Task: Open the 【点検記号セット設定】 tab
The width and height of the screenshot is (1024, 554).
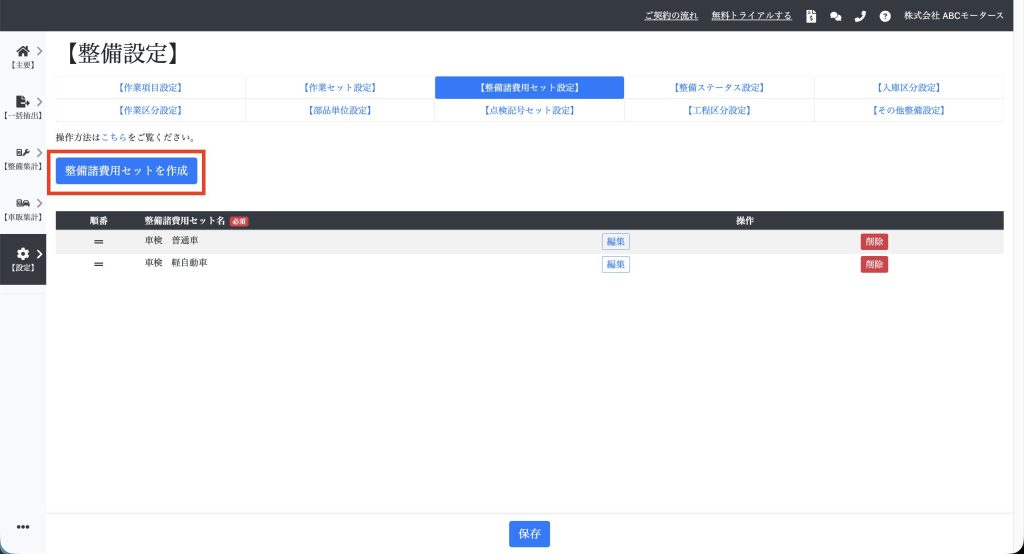Action: (x=529, y=110)
